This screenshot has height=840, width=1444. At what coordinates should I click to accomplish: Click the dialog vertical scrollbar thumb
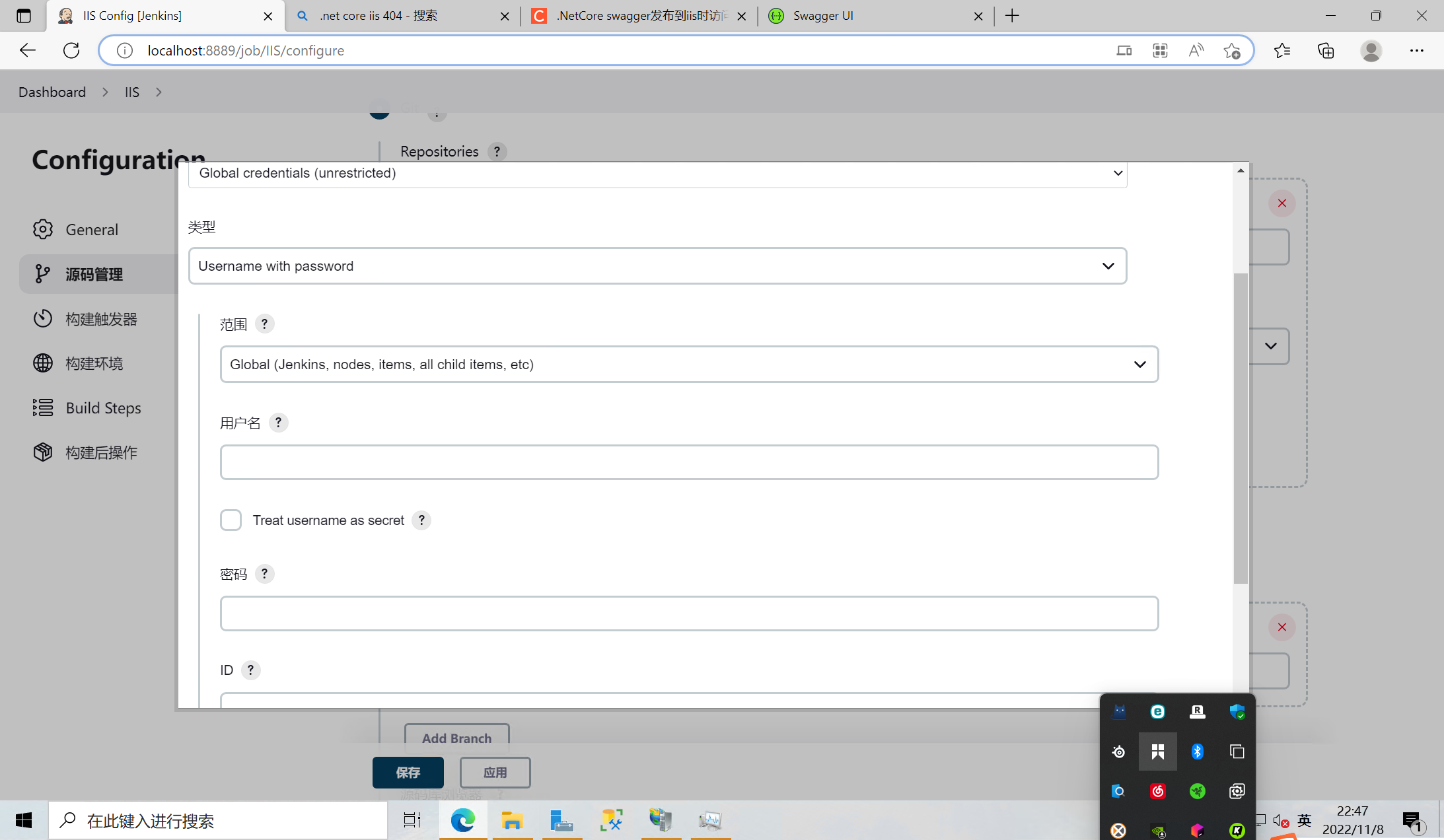pos(1240,429)
